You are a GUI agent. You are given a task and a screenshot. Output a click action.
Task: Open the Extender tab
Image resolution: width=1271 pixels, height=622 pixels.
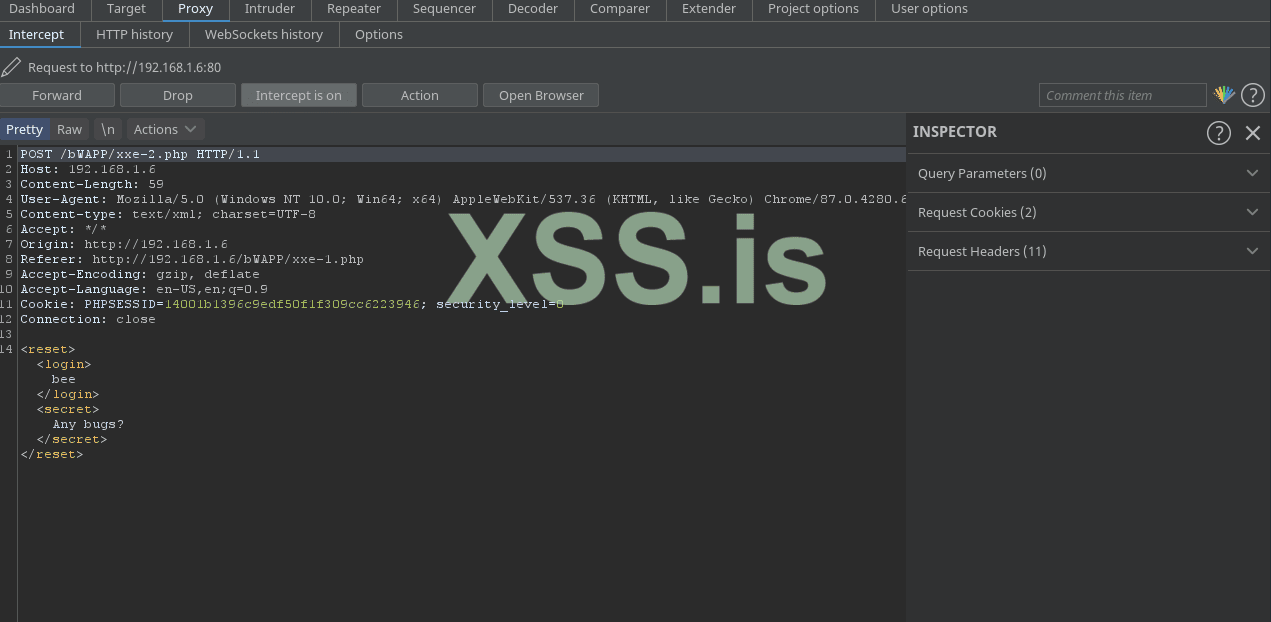(709, 9)
